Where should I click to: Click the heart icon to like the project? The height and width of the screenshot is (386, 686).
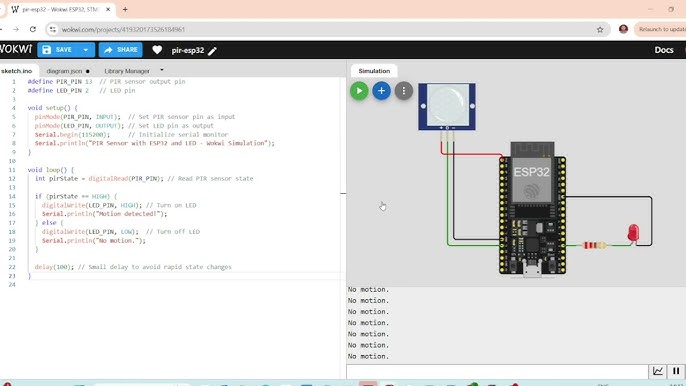157,50
